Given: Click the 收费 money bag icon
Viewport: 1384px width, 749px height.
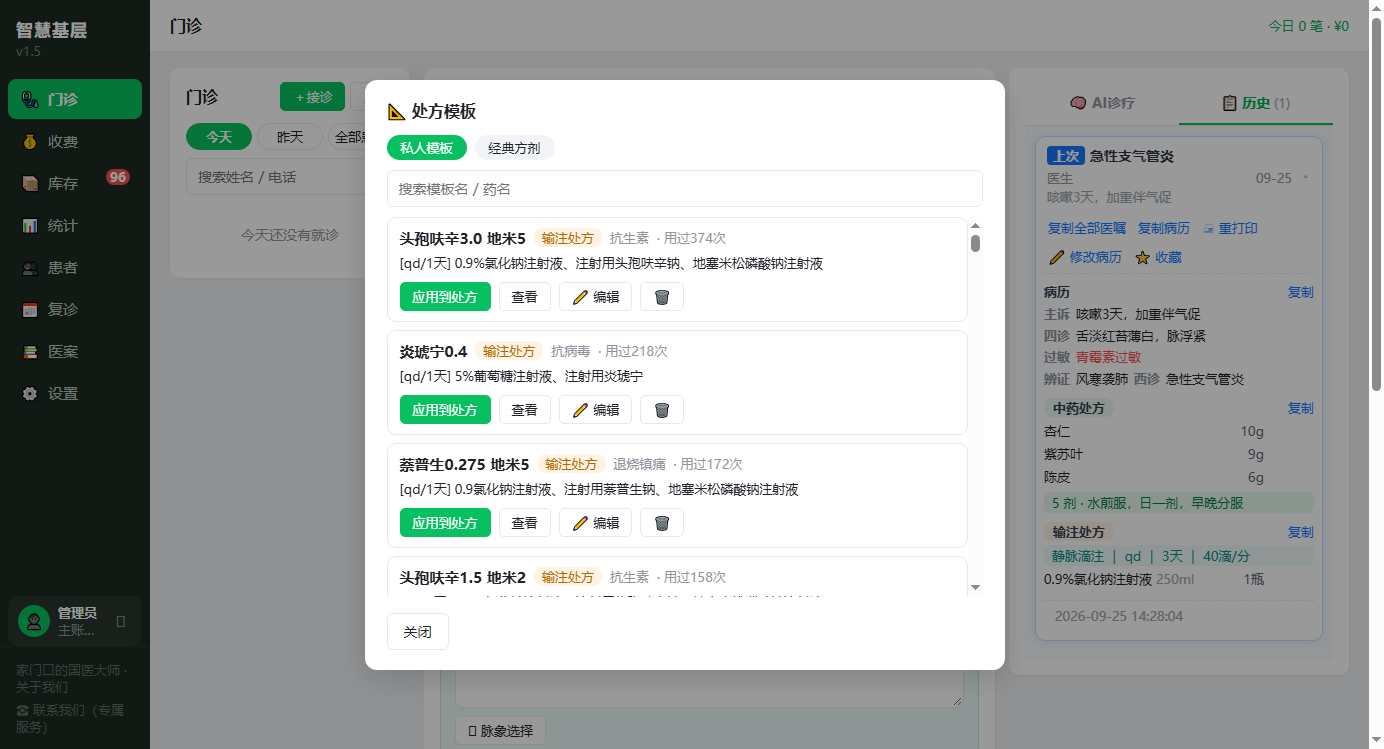Looking at the screenshot, I should 30,142.
